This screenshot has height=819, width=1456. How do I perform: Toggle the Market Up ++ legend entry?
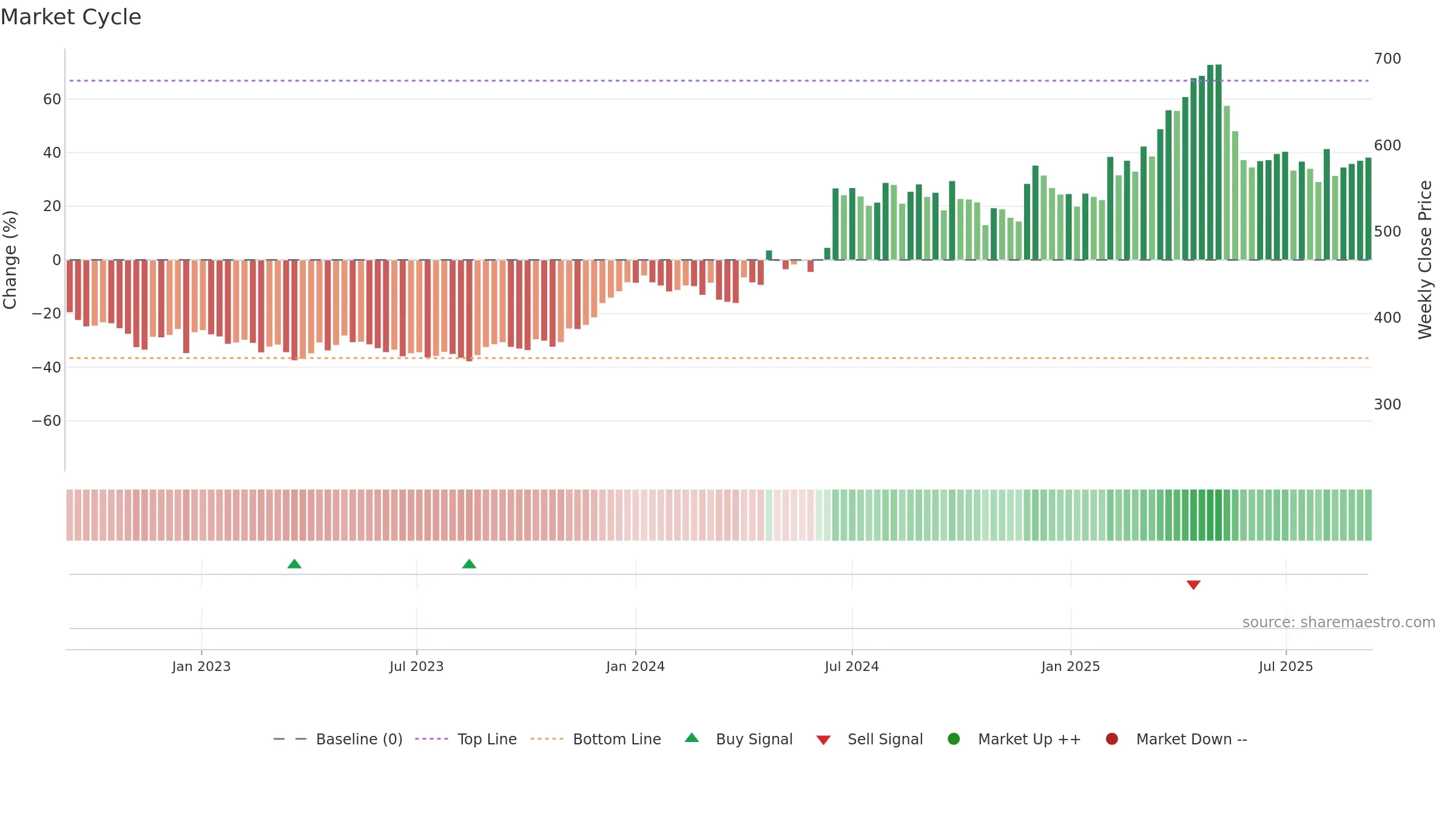click(1014, 739)
